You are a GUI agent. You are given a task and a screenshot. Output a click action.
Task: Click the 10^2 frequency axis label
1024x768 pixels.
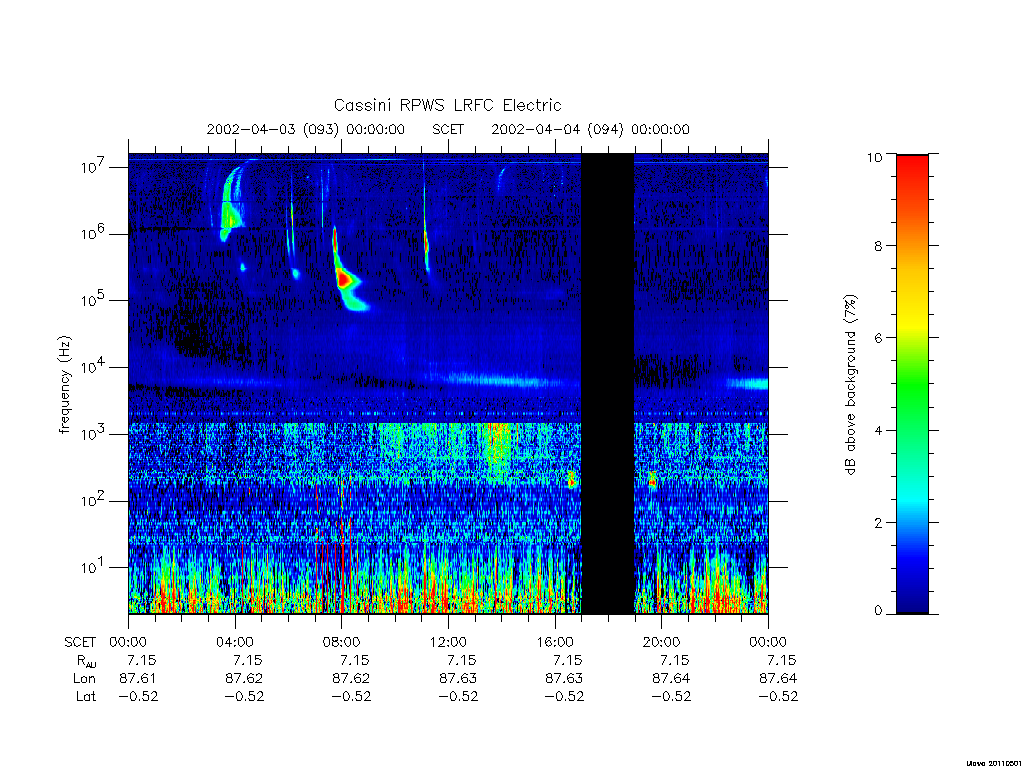95,500
